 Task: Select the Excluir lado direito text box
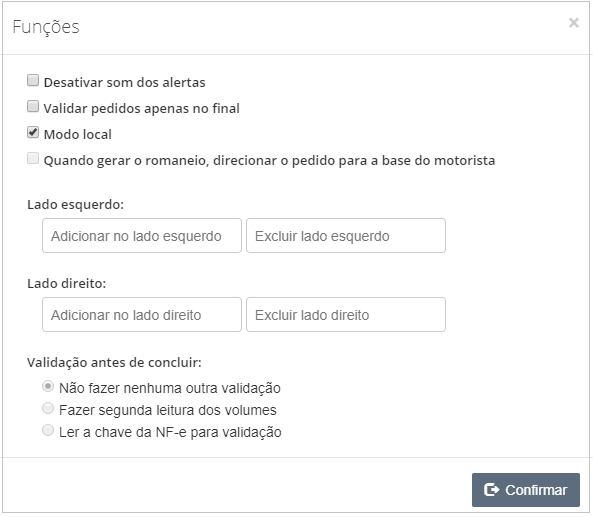pyautogui.click(x=346, y=315)
